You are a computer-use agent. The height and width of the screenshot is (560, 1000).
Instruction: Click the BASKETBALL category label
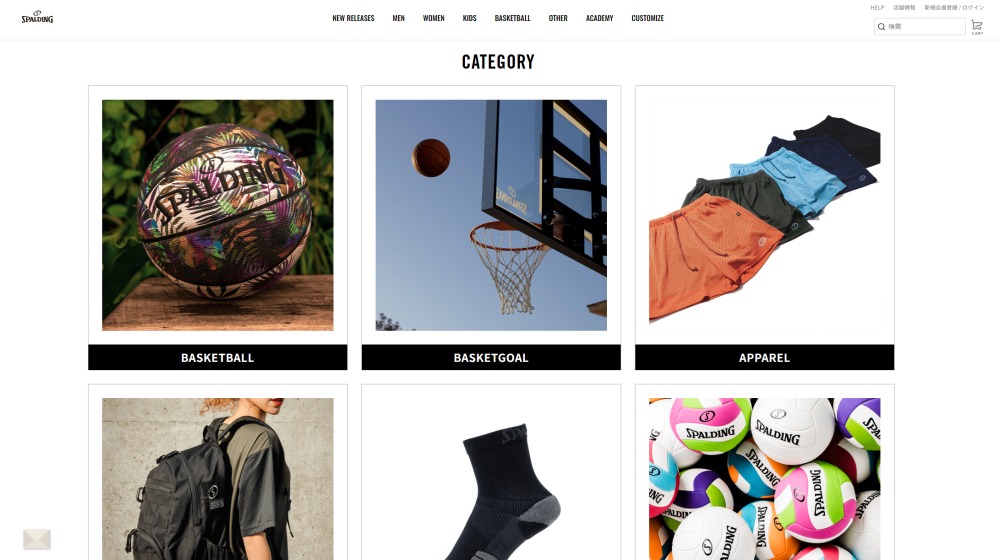pos(217,358)
